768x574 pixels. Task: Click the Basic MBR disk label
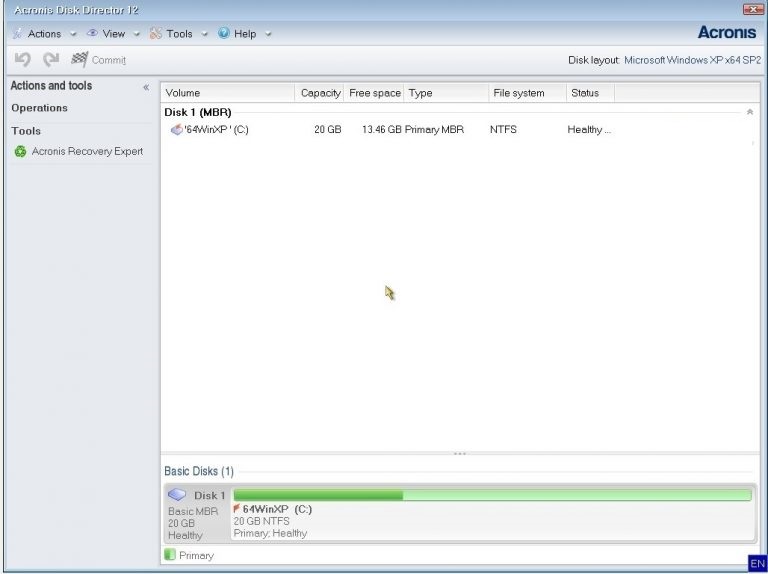(x=193, y=511)
